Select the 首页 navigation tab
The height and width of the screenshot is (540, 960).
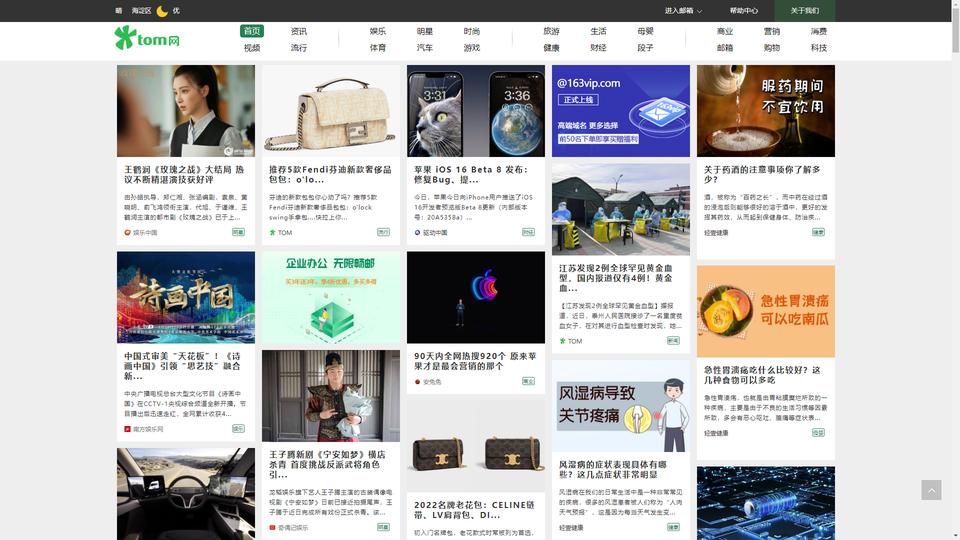coord(252,31)
